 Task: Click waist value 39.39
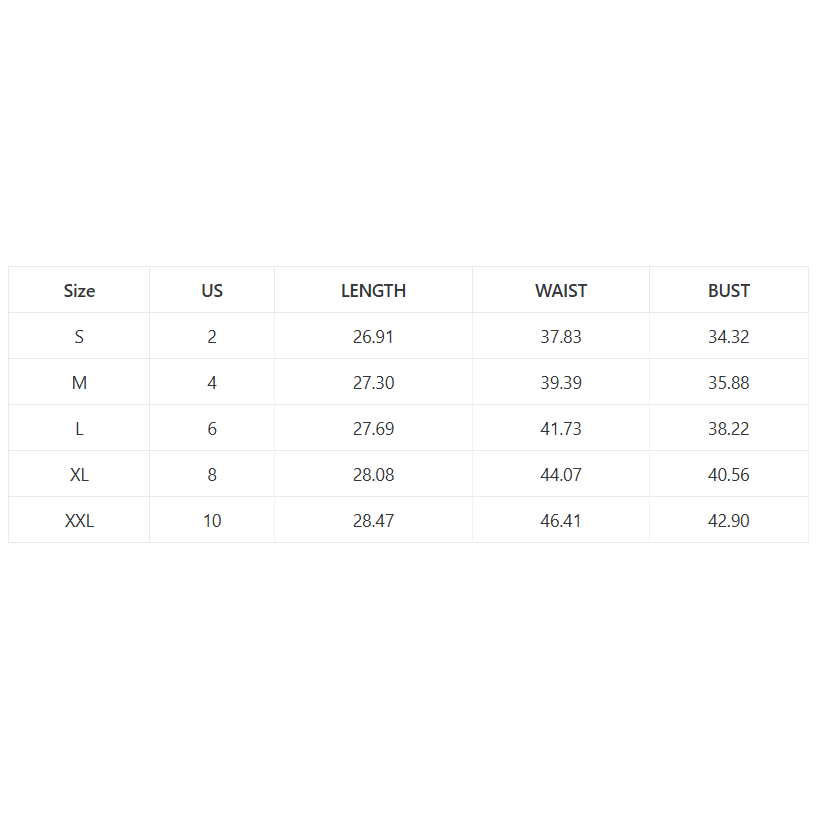[x=561, y=382]
